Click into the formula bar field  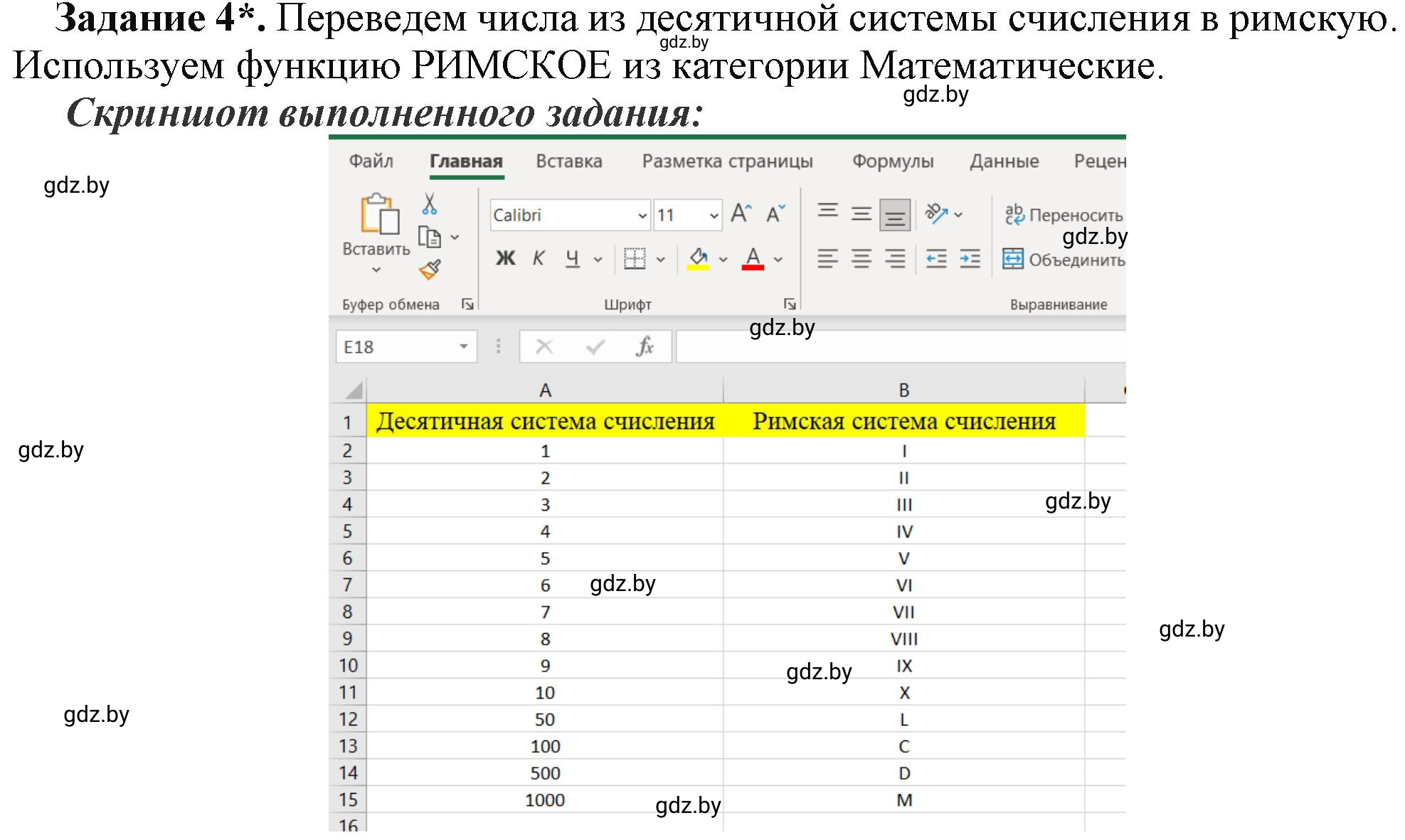point(901,347)
